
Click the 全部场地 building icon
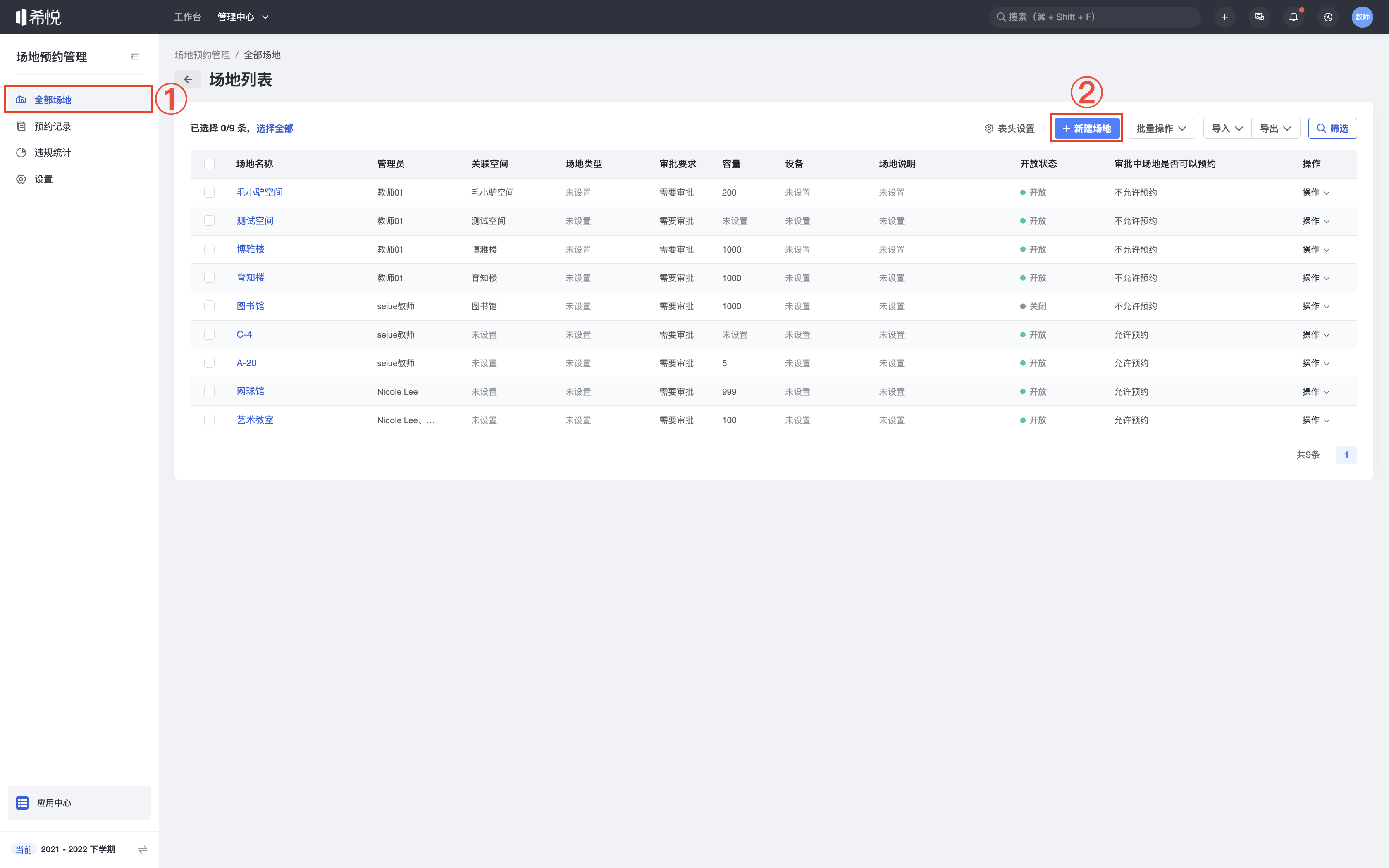pos(21,100)
